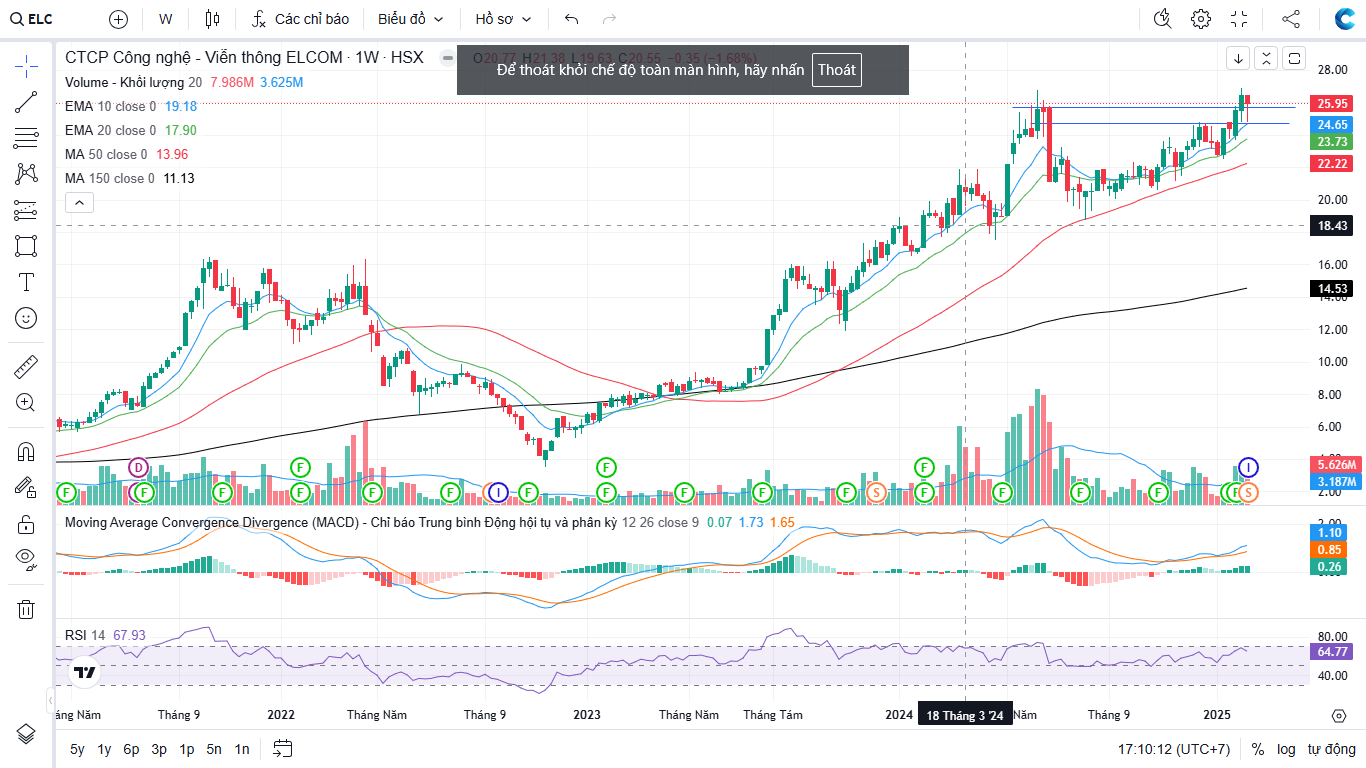Switch to the 6p time range
1366x768 pixels.
pyautogui.click(x=131, y=749)
